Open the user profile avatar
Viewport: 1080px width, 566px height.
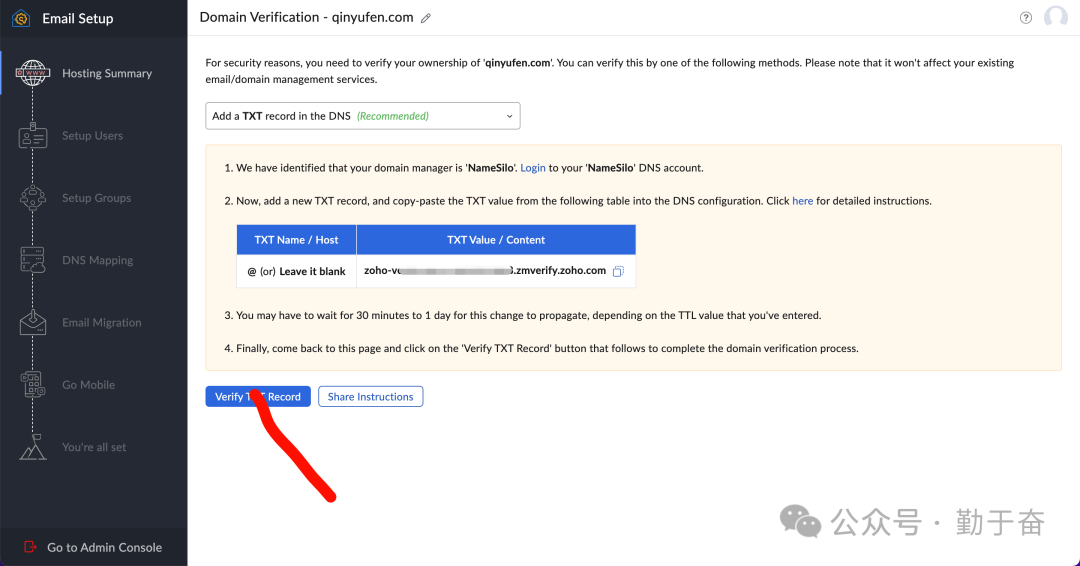[1055, 17]
